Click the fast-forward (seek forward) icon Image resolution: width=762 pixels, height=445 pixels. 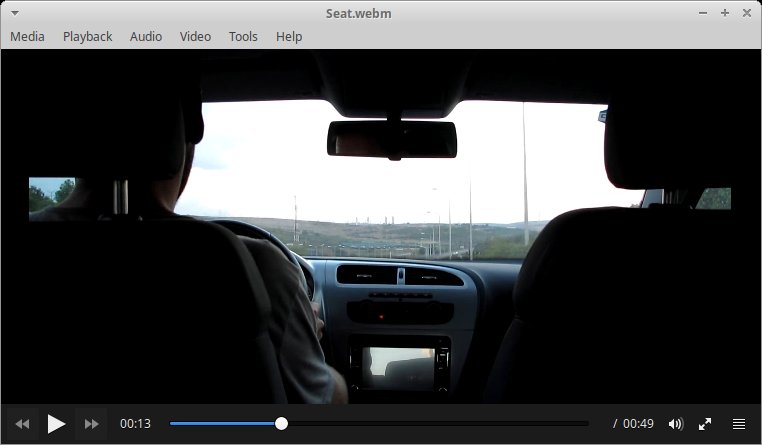[91, 424]
